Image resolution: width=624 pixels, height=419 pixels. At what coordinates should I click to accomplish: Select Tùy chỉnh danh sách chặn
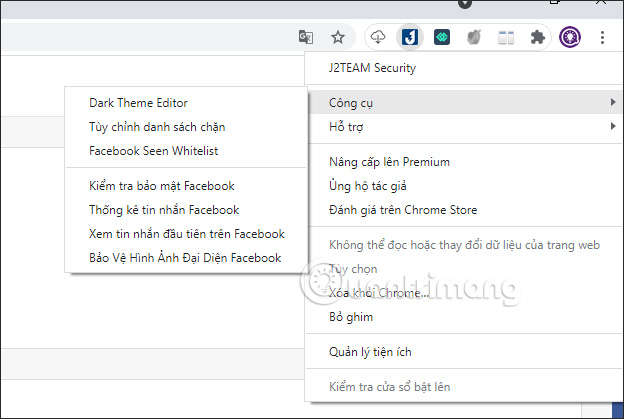pyautogui.click(x=186, y=127)
